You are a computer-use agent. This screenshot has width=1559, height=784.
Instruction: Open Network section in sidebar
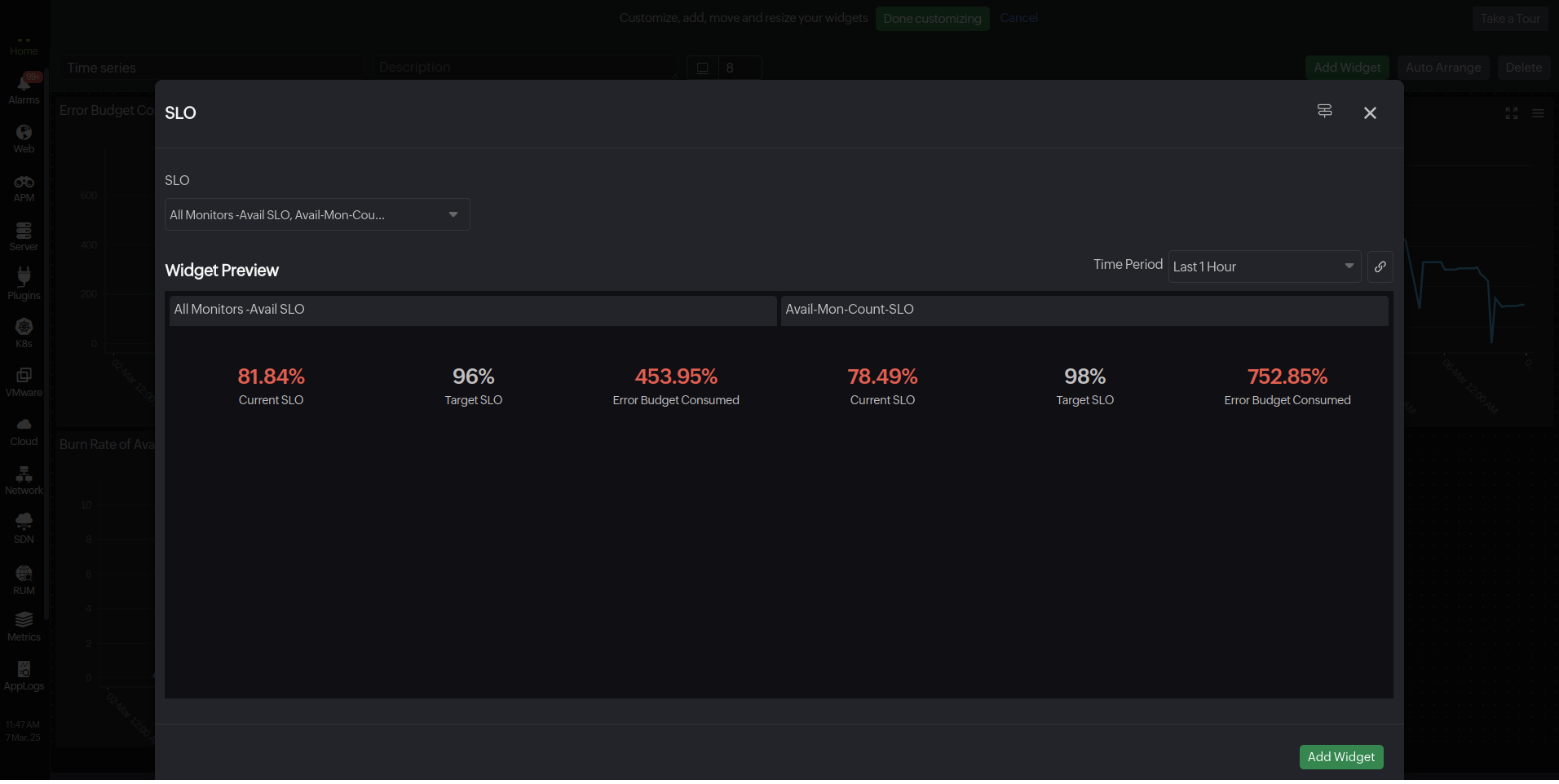pyautogui.click(x=24, y=480)
